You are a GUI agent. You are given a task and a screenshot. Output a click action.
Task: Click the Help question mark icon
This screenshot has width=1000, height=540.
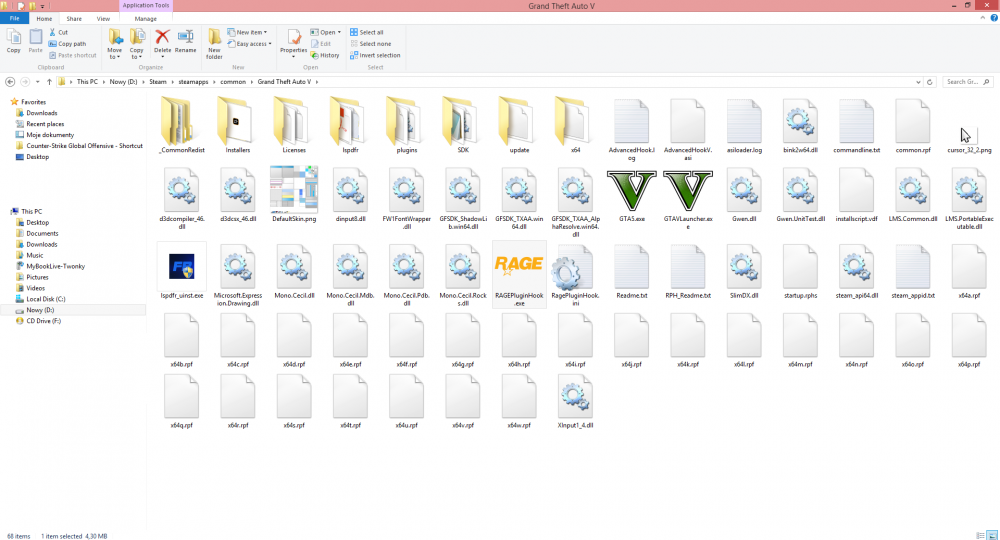coord(994,18)
